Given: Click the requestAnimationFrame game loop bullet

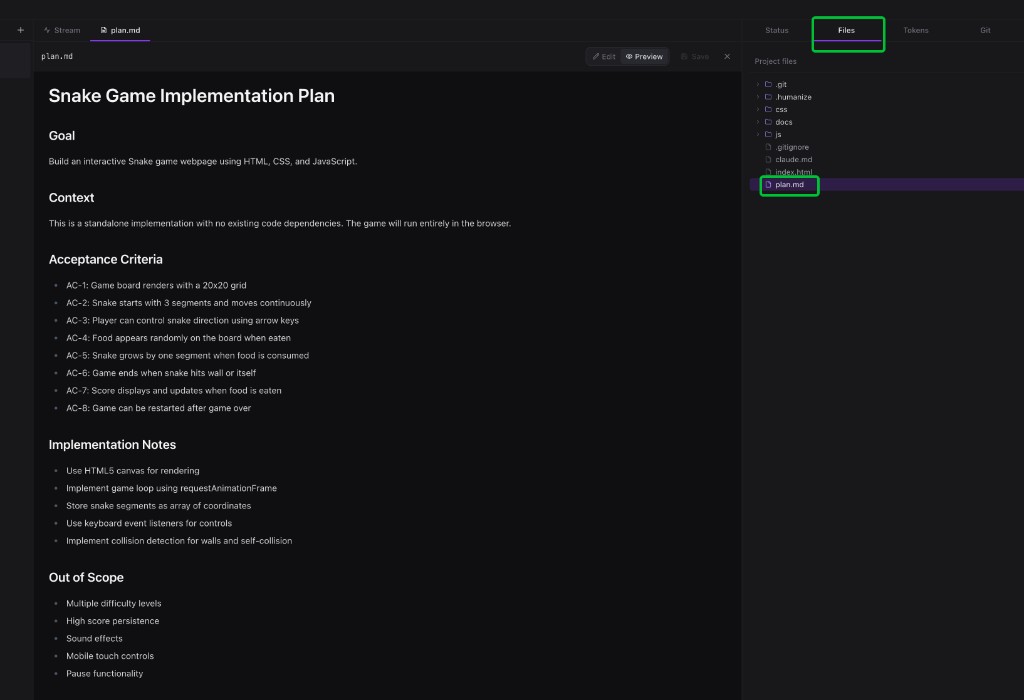Looking at the screenshot, I should [171, 488].
